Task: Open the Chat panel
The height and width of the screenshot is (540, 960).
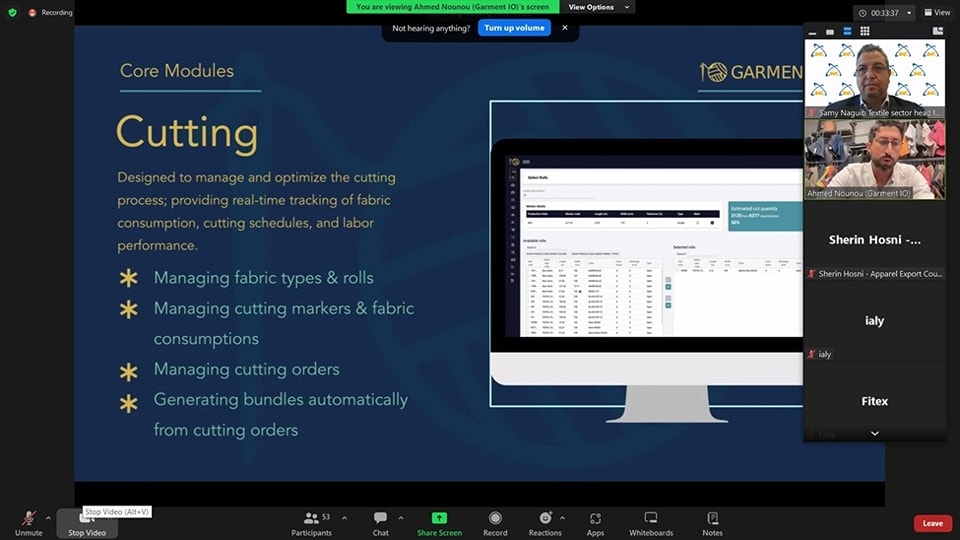Action: pyautogui.click(x=380, y=522)
